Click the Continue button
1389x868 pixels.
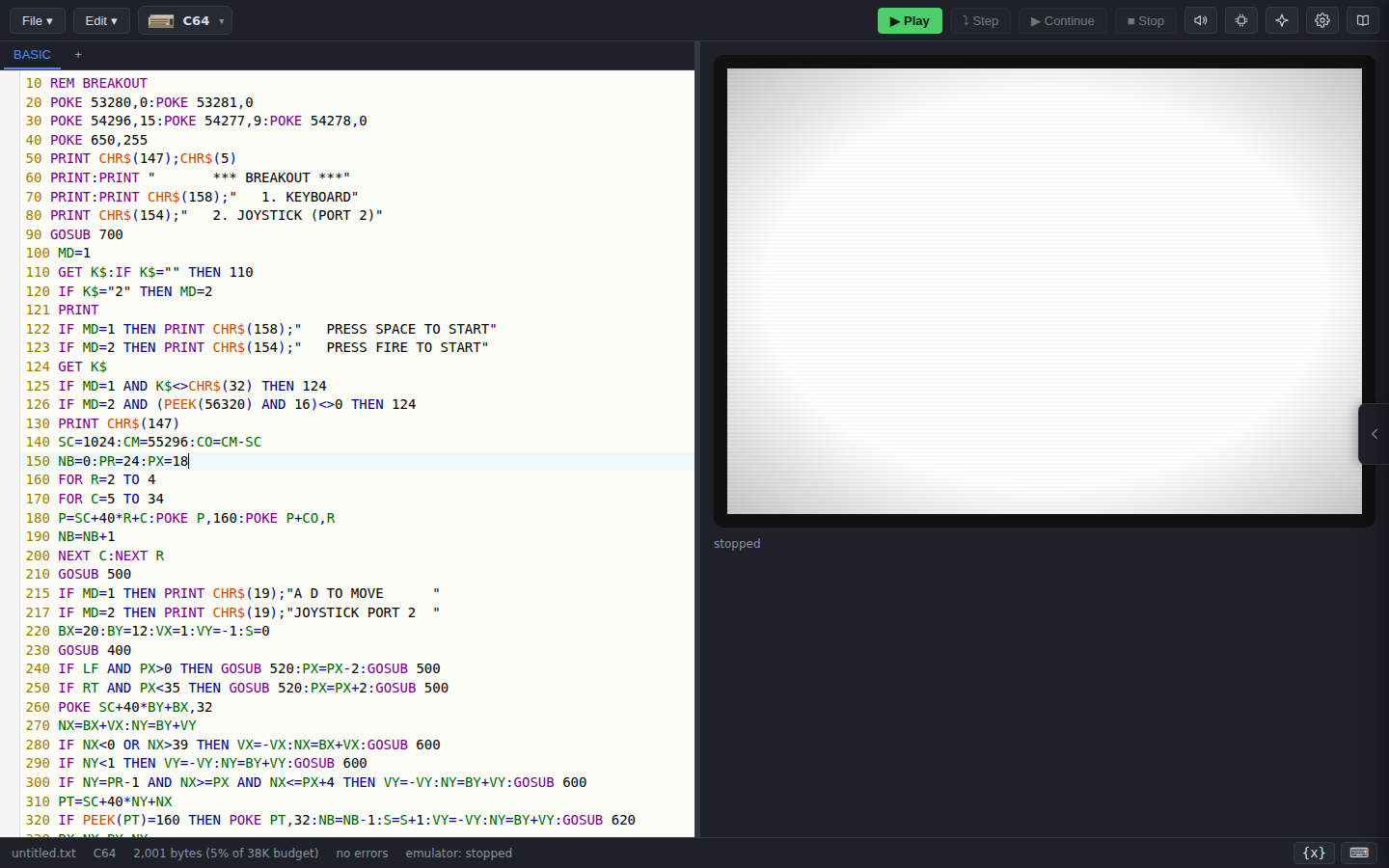[x=1062, y=20]
